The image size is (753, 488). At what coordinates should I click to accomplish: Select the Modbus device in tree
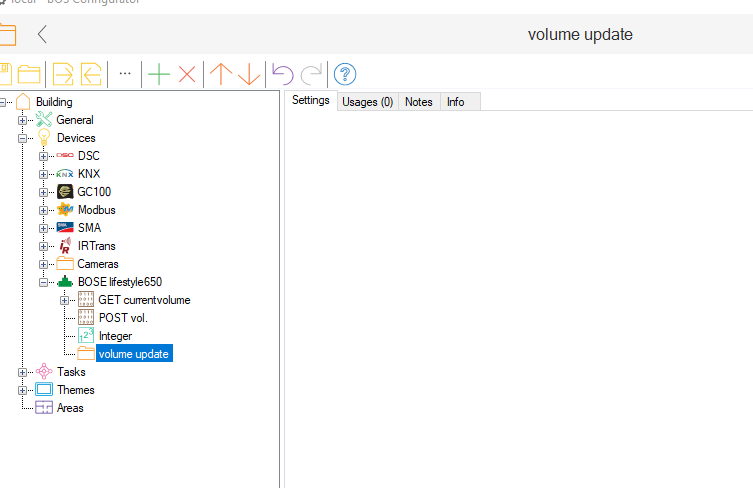point(96,210)
